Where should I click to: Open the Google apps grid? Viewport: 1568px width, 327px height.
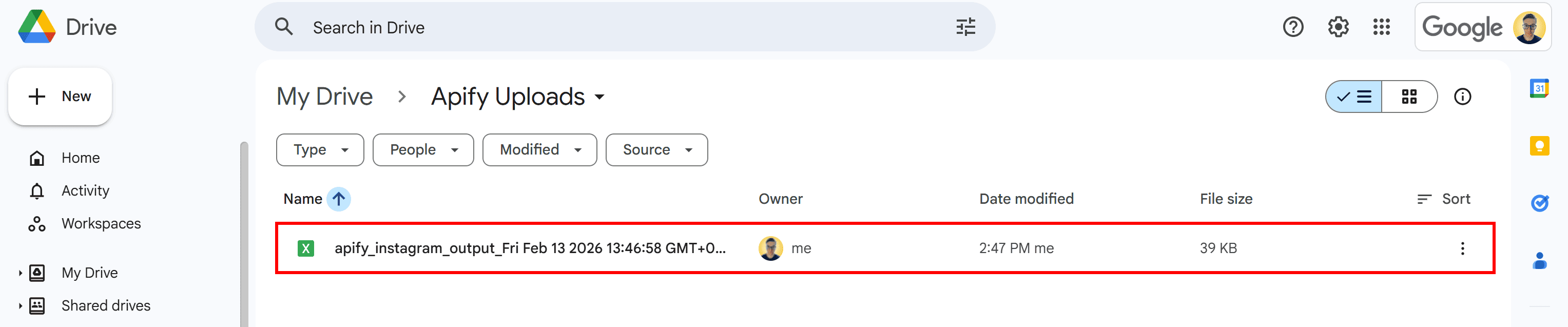coord(1381,27)
